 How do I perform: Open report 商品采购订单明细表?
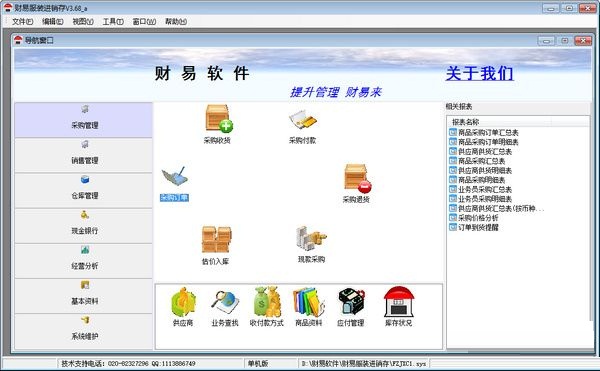pos(484,142)
